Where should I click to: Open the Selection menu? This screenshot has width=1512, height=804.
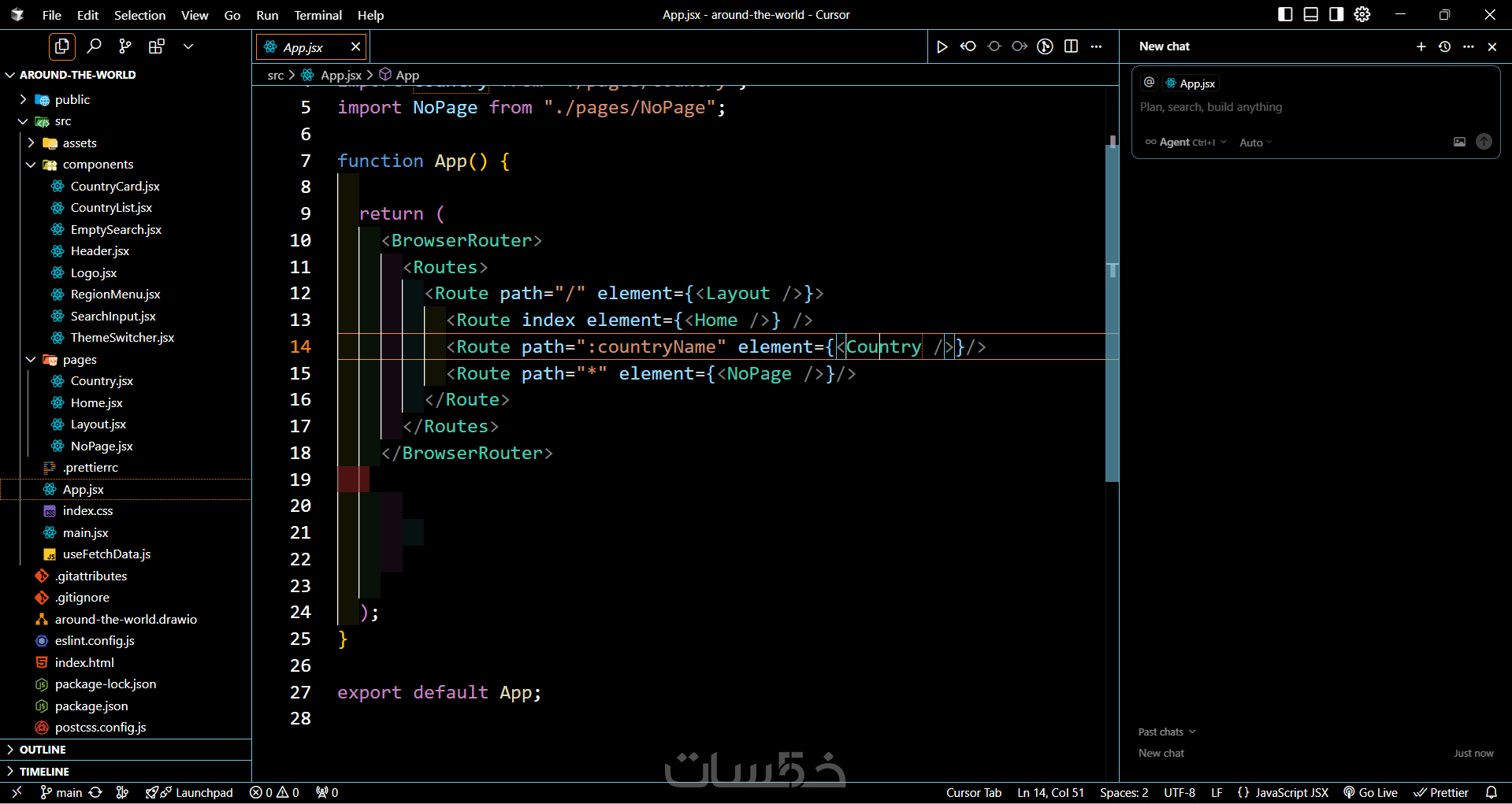140,15
